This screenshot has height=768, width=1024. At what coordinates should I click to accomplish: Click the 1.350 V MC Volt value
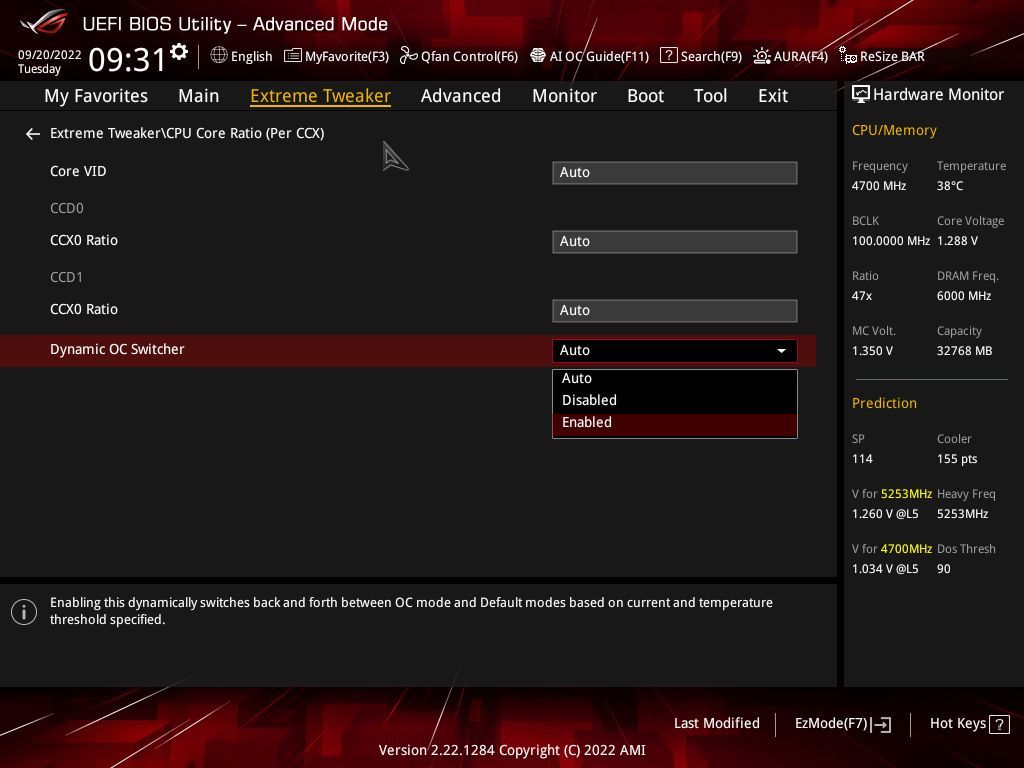click(872, 351)
